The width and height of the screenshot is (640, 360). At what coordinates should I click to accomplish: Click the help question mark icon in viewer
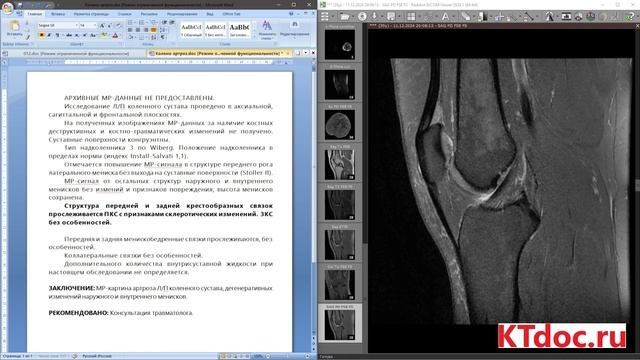click(631, 16)
